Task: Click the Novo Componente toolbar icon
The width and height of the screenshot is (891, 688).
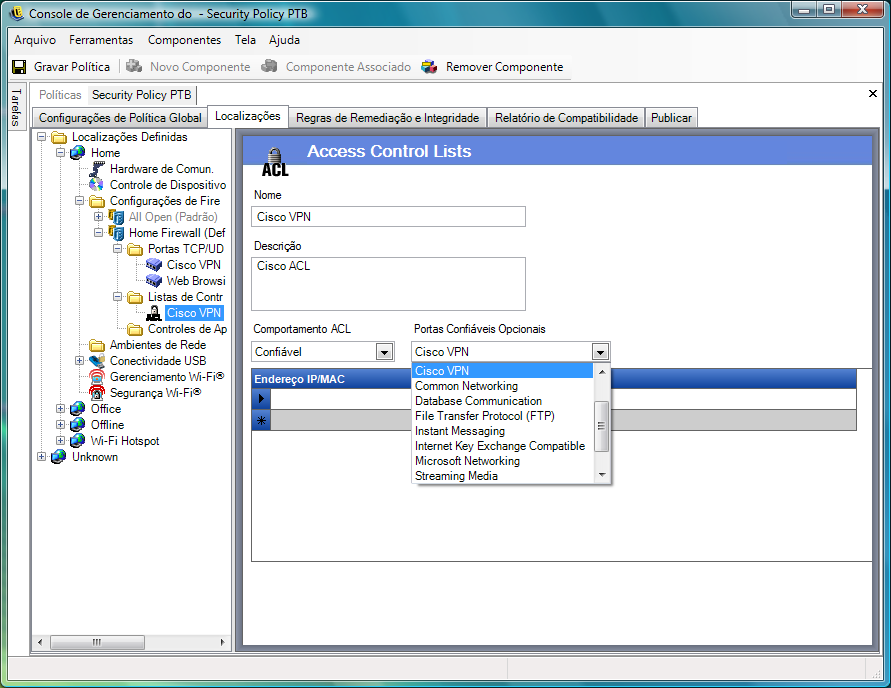Action: [x=134, y=66]
